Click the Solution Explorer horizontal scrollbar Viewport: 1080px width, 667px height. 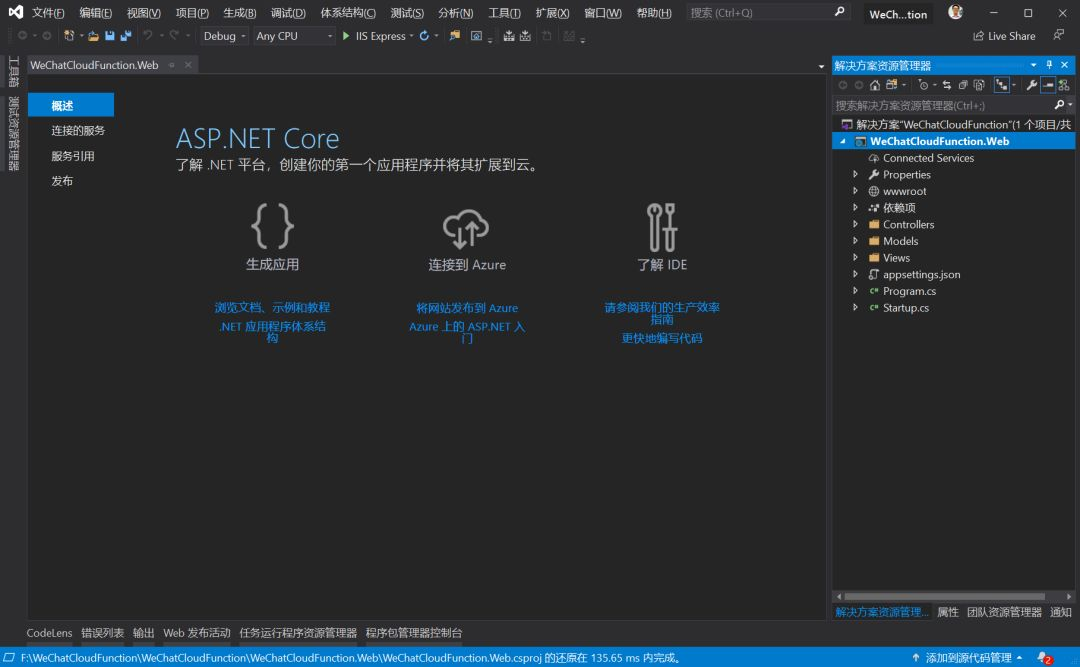click(944, 597)
